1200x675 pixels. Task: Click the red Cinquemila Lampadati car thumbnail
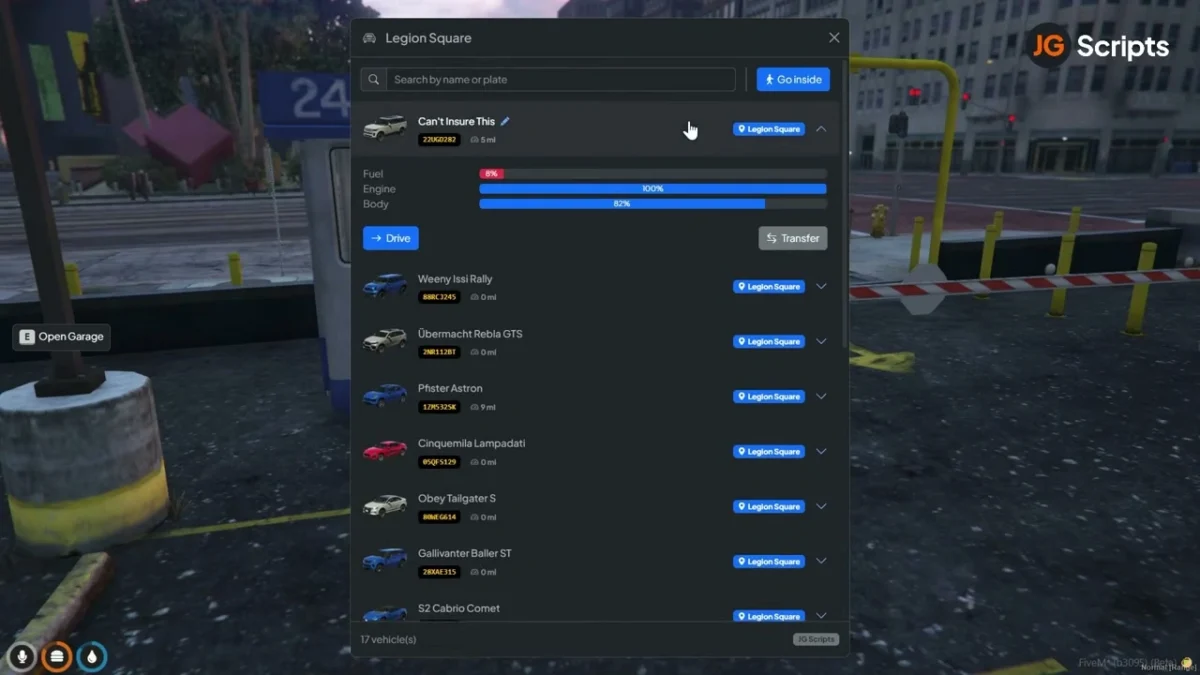click(x=385, y=451)
